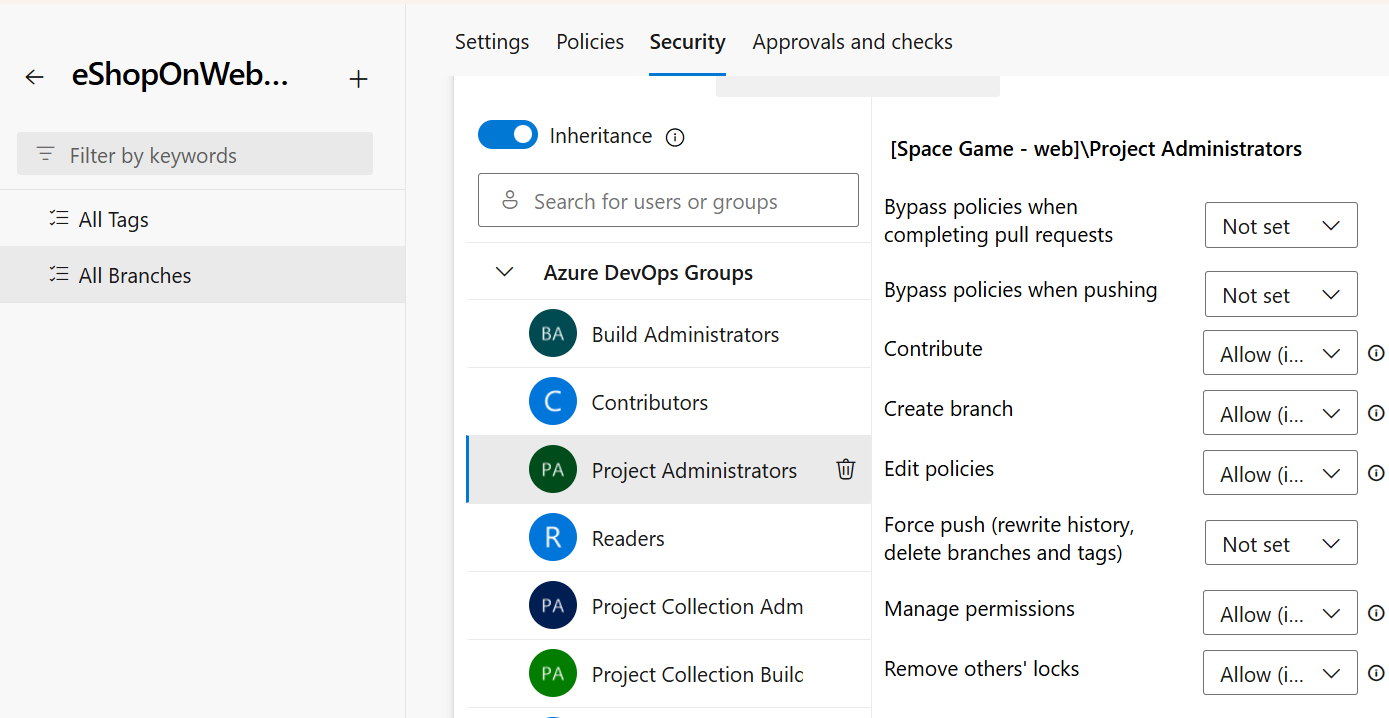
Task: Click the Inheritance info icon
Action: point(675,137)
